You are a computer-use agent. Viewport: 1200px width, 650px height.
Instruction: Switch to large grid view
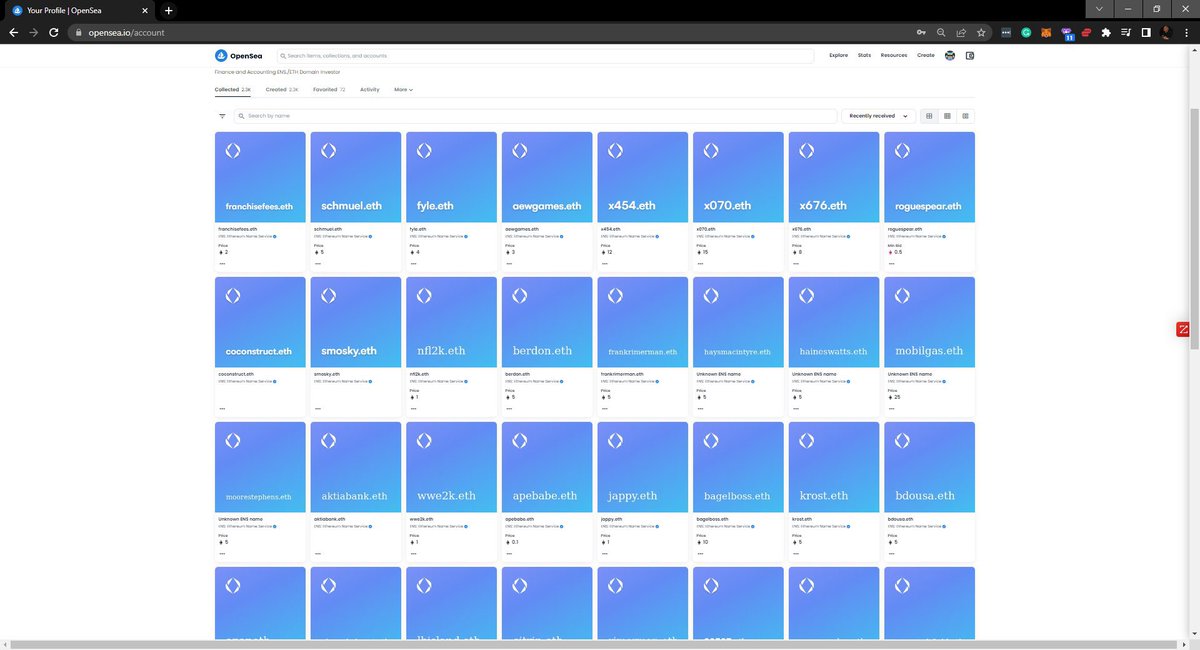(x=929, y=116)
